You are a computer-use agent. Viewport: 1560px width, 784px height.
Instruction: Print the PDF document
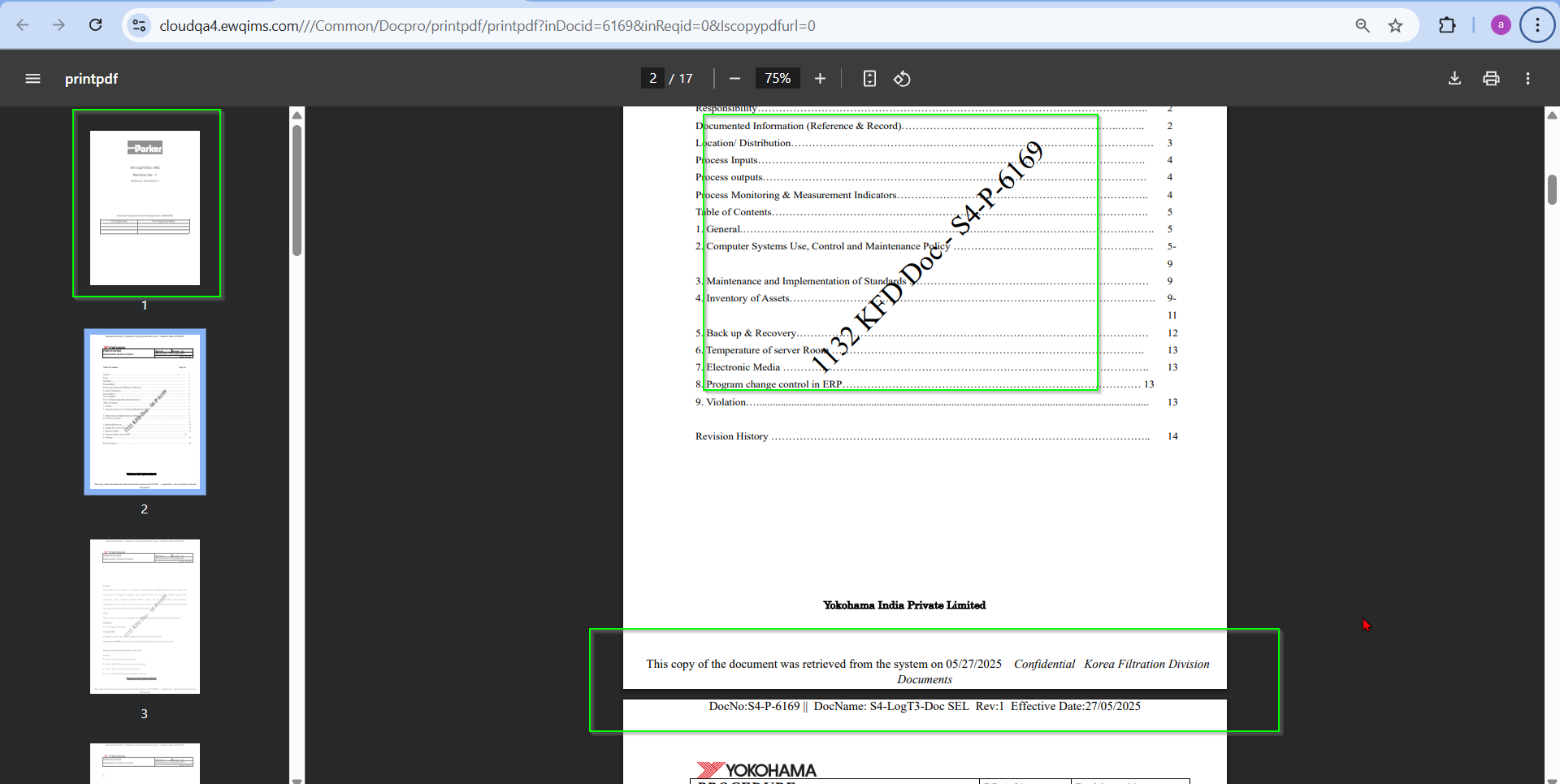coord(1491,78)
